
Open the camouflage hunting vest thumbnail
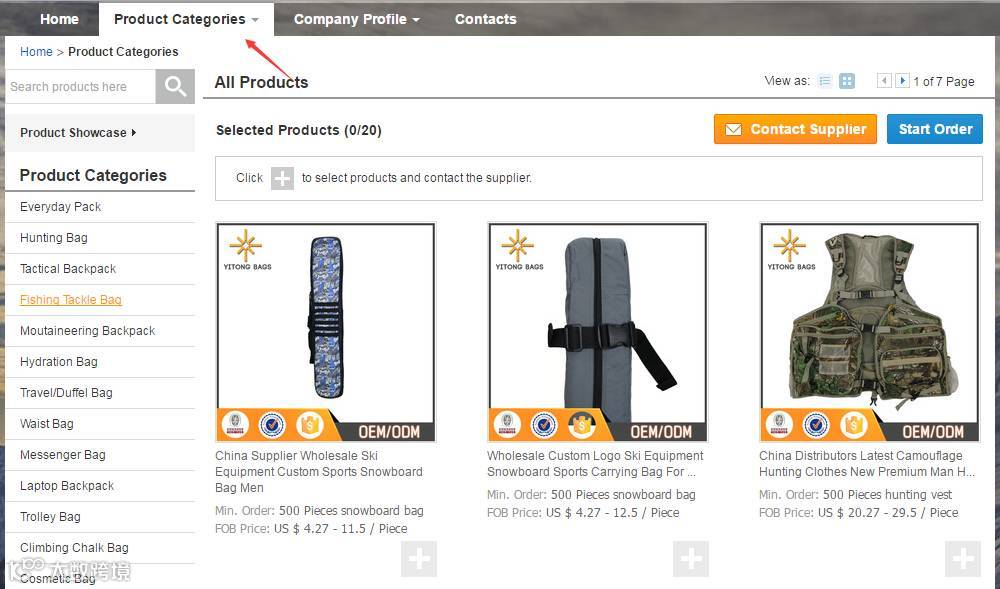[x=870, y=332]
